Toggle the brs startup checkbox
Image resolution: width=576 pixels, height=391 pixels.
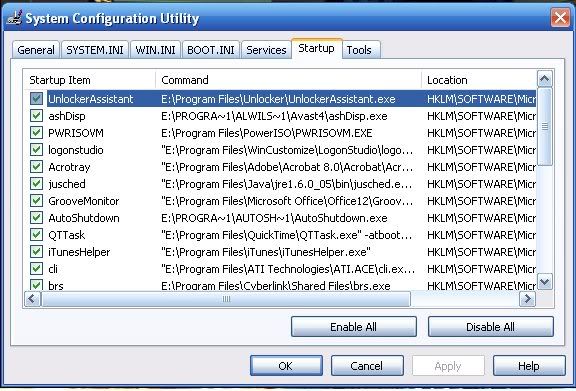(x=36, y=285)
